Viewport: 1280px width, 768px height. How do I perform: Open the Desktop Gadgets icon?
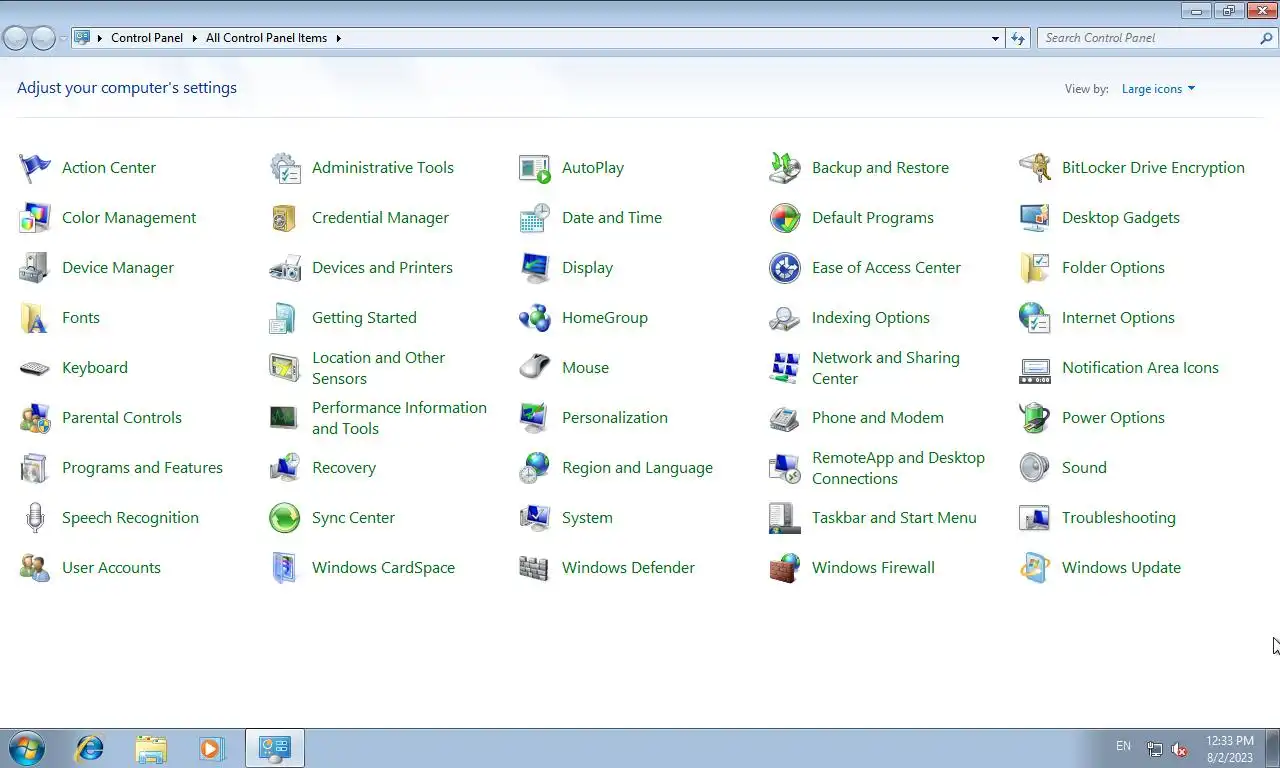pyautogui.click(x=1035, y=218)
